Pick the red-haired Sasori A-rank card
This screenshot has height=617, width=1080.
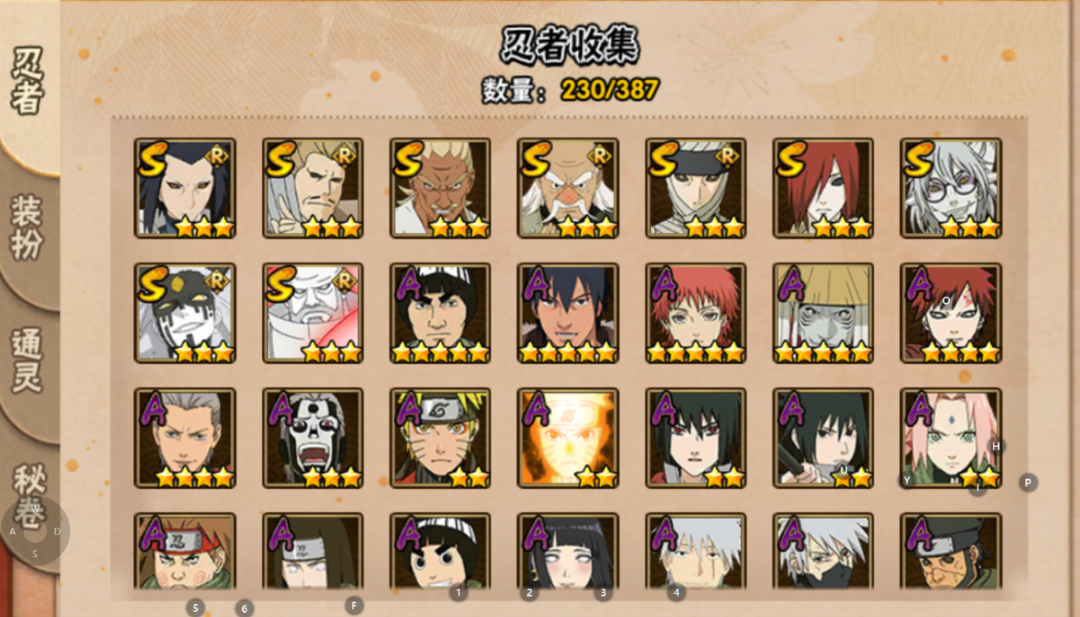696,313
